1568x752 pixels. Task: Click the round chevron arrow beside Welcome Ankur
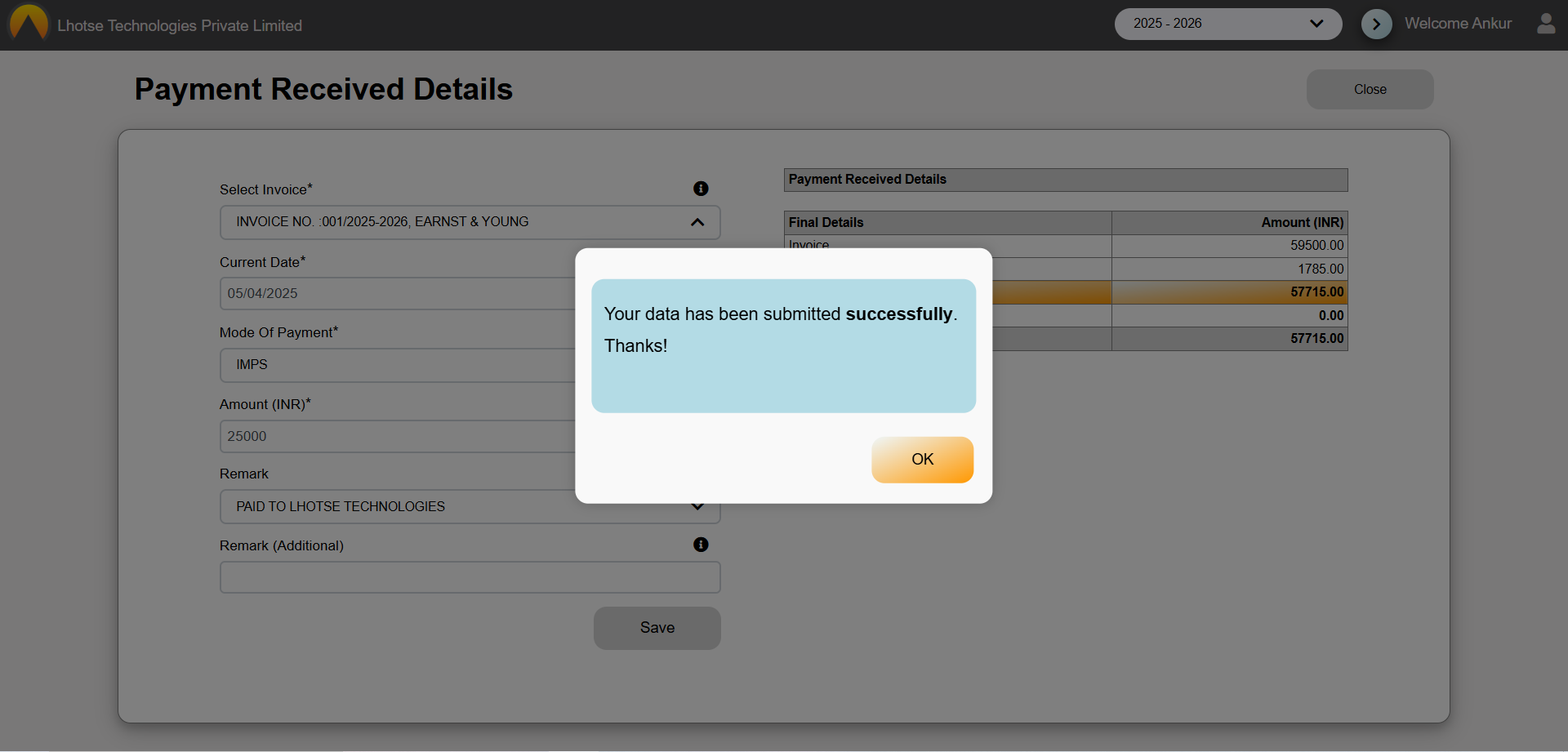1377,24
